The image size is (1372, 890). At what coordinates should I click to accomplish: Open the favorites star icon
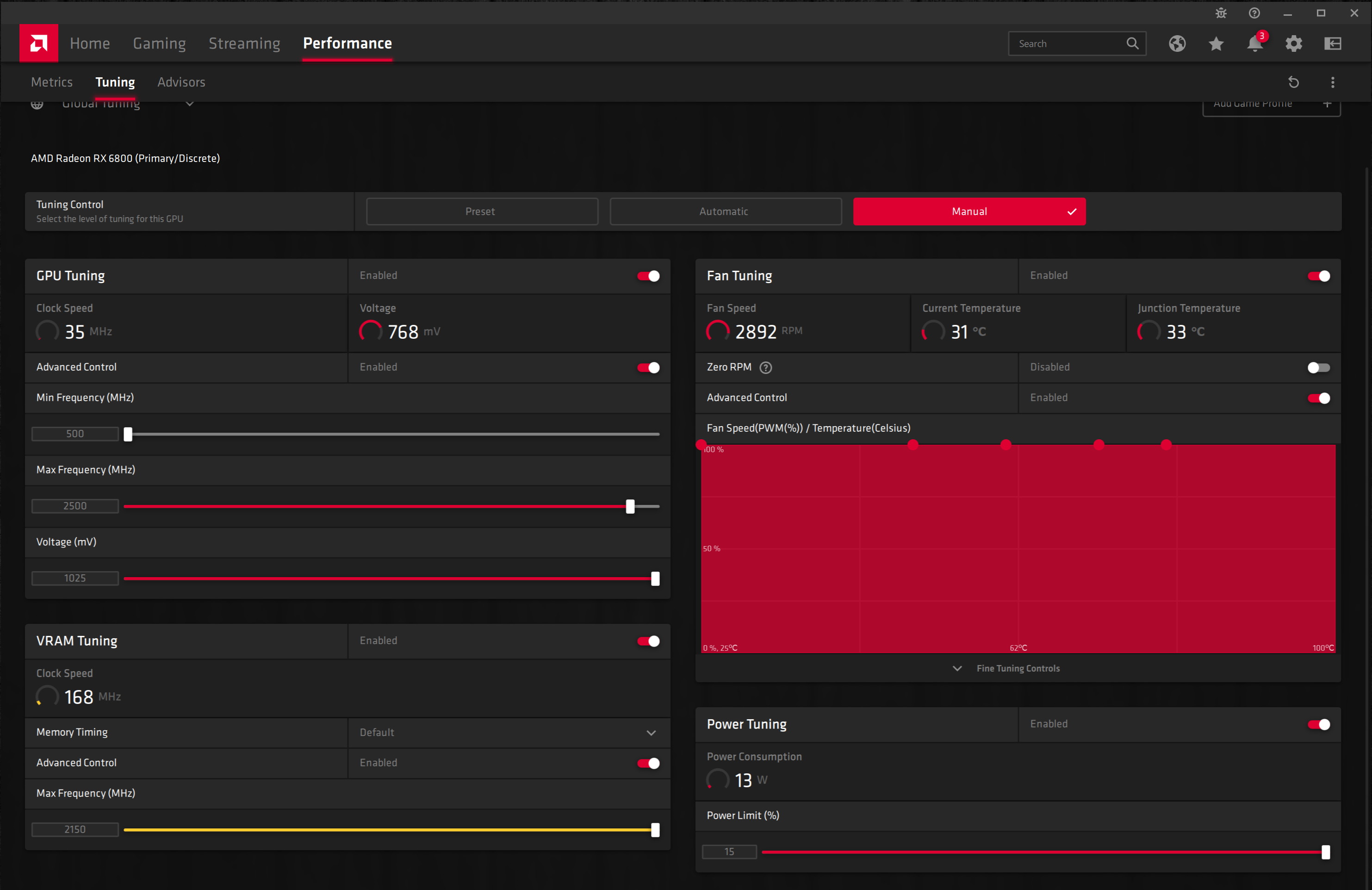(x=1217, y=43)
